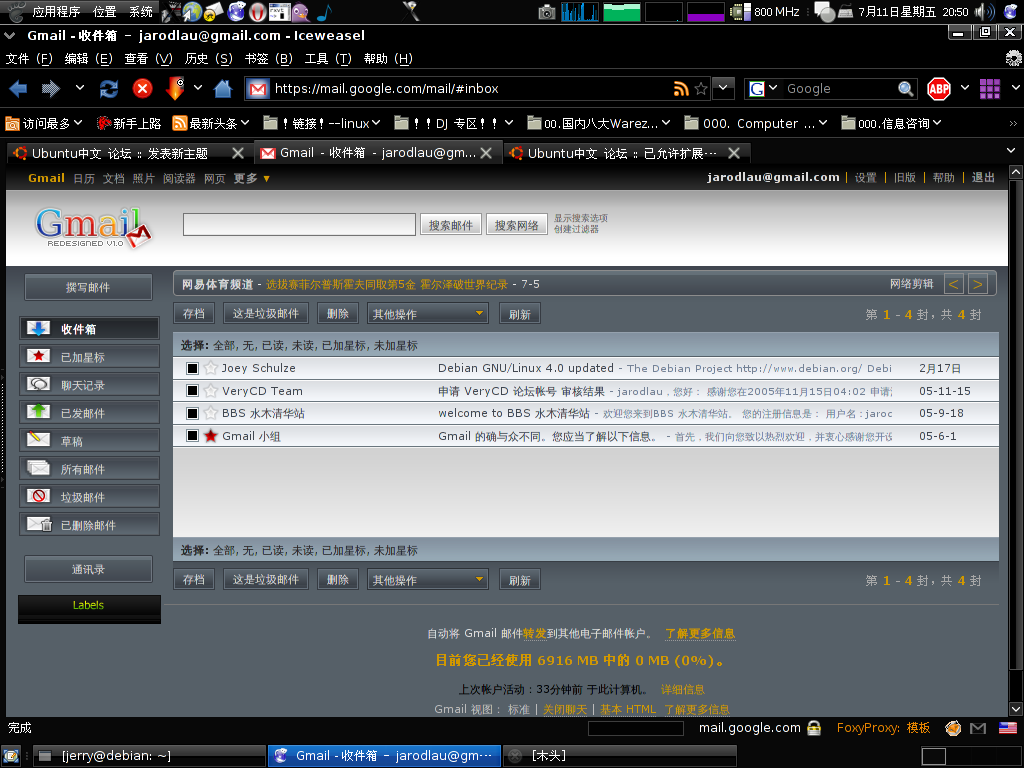
Task: Bookmark this page with the address bar star
Action: pyautogui.click(x=701, y=88)
